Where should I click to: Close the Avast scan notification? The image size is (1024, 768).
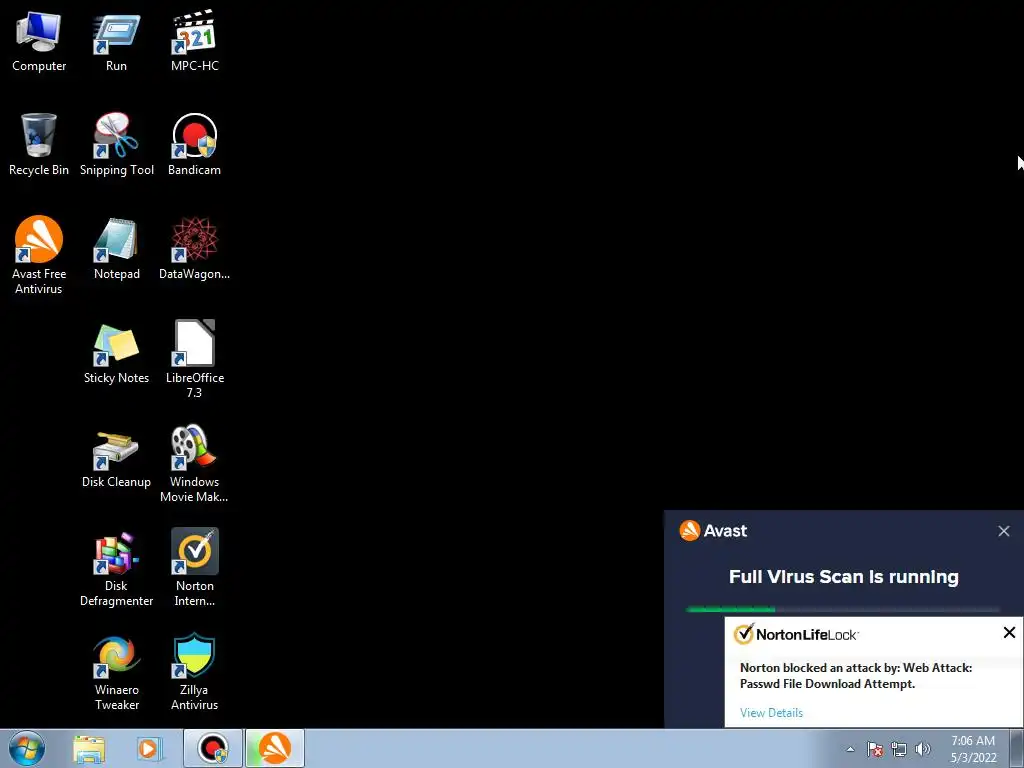[x=1004, y=531]
